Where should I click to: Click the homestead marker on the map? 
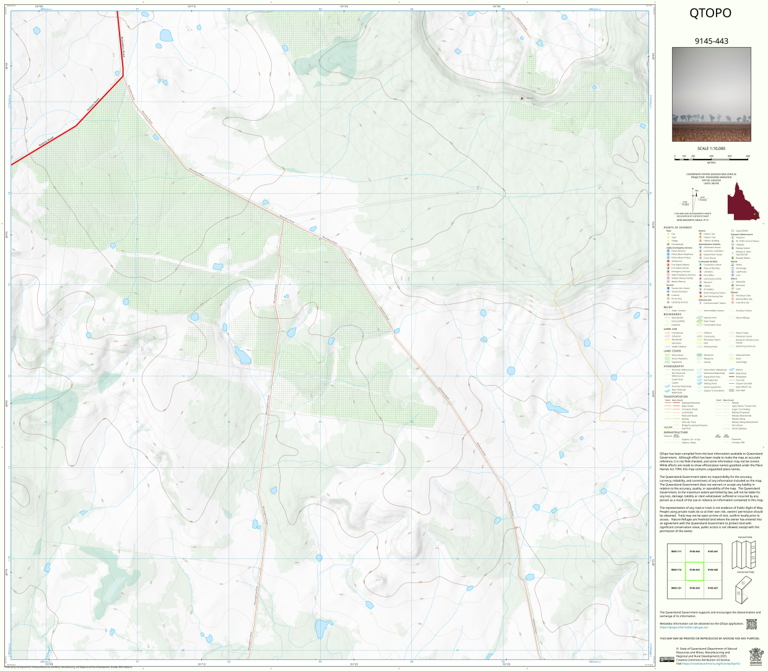[x=522, y=98]
